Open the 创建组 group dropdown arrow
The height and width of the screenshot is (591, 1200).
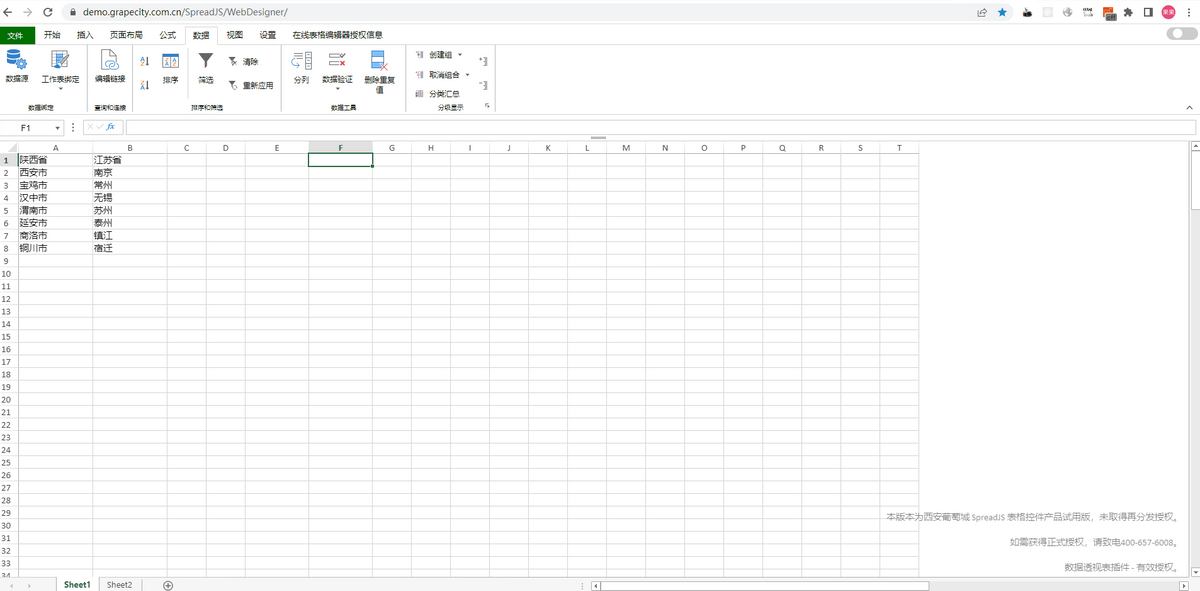(x=460, y=55)
